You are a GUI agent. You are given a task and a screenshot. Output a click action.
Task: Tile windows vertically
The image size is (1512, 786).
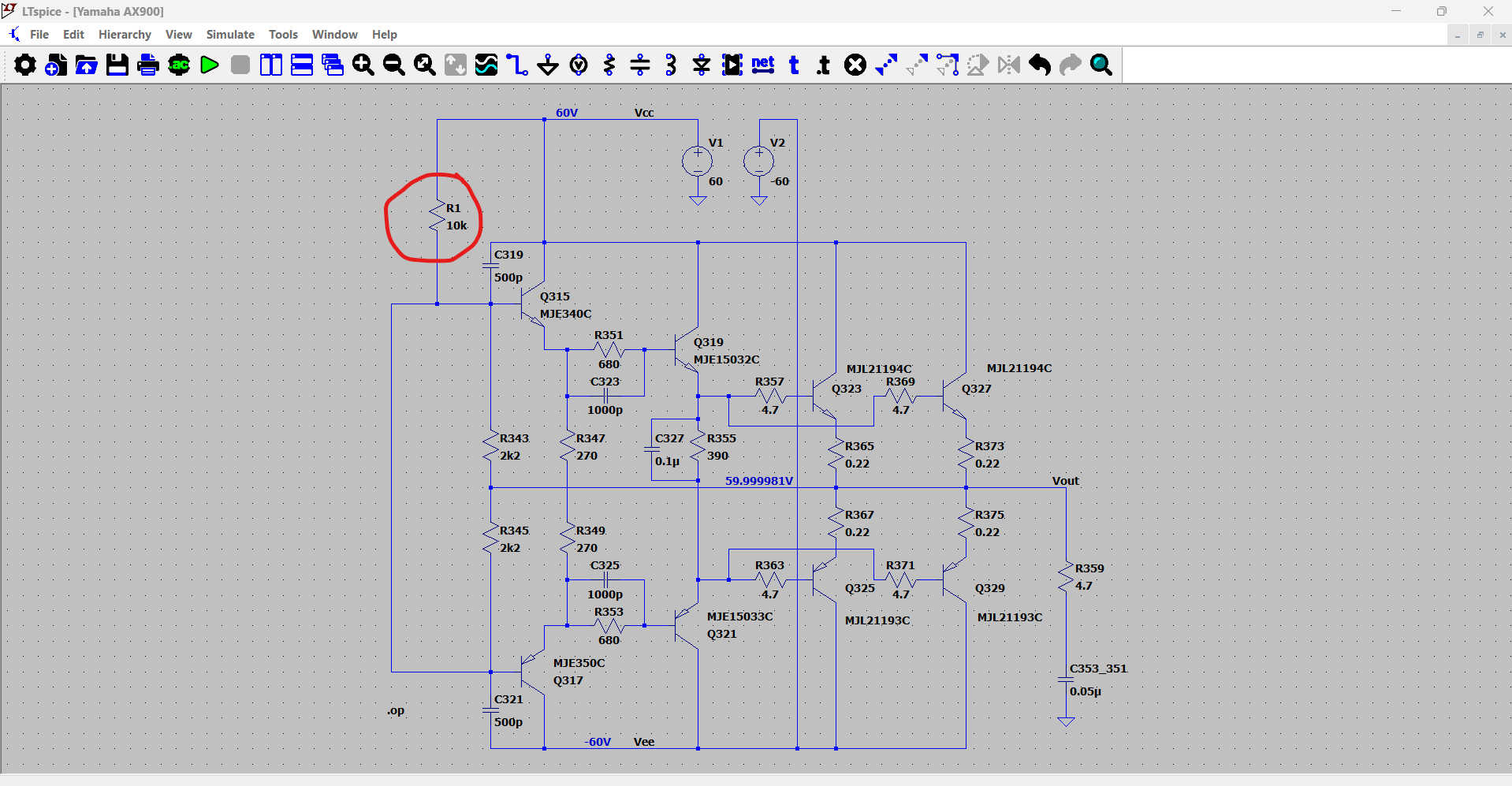point(271,65)
